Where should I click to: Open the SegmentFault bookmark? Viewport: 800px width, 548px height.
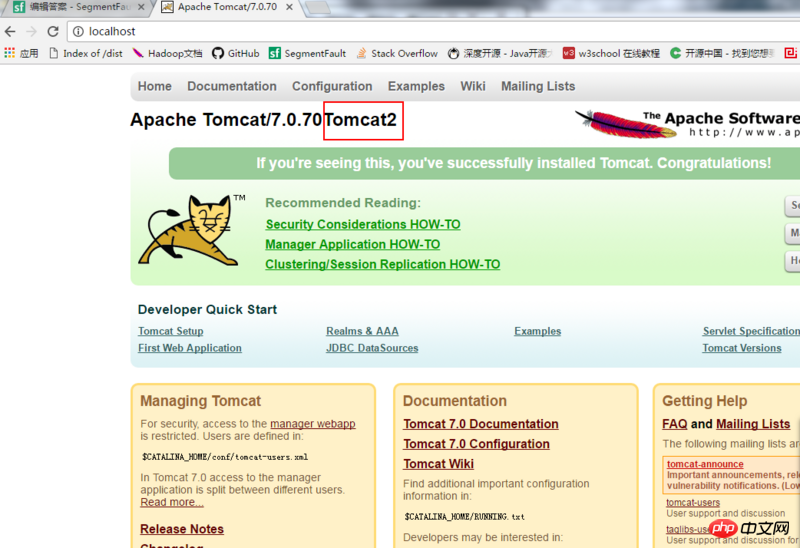[308, 53]
